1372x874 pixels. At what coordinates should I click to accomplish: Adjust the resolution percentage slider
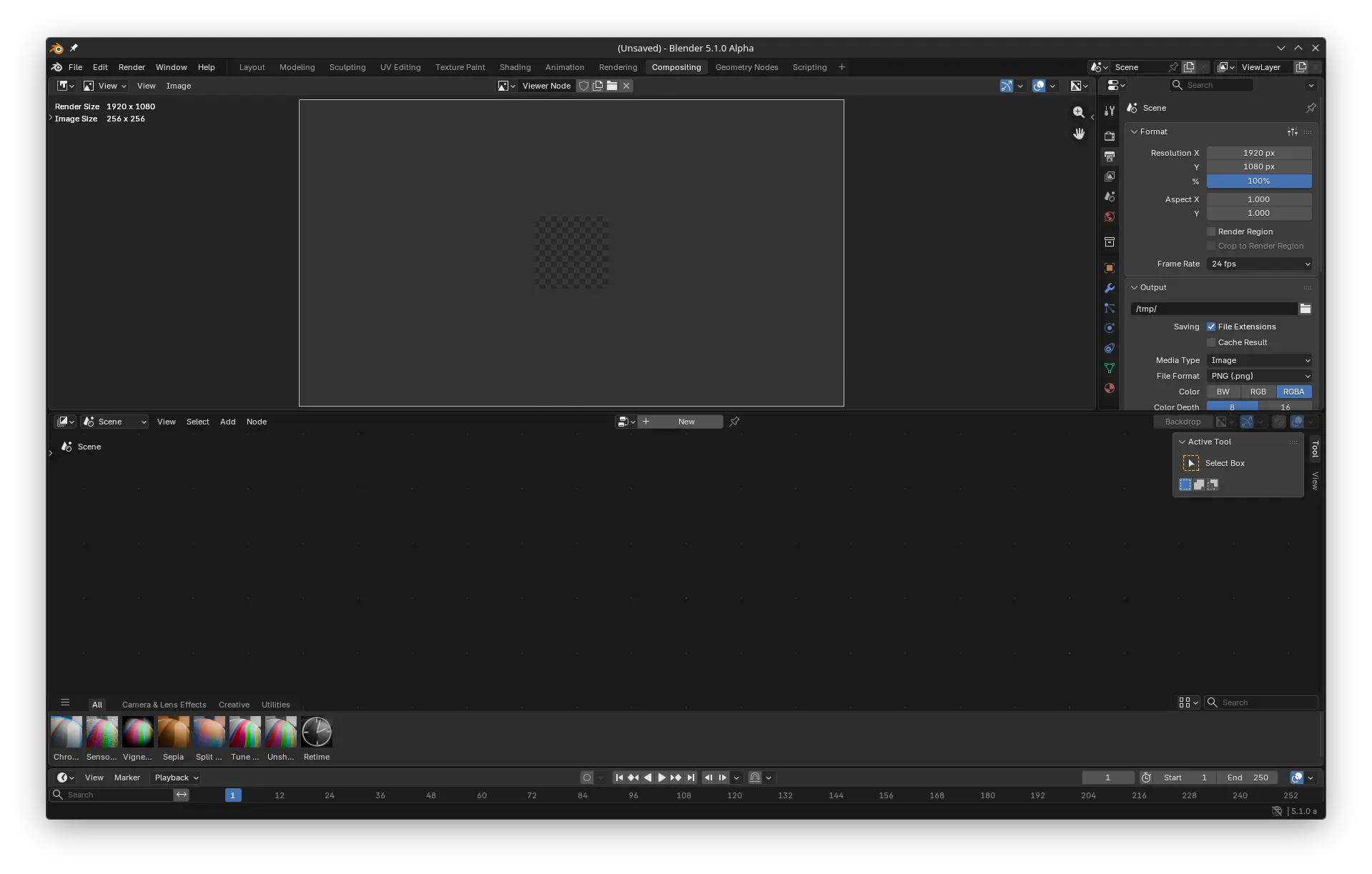point(1258,182)
